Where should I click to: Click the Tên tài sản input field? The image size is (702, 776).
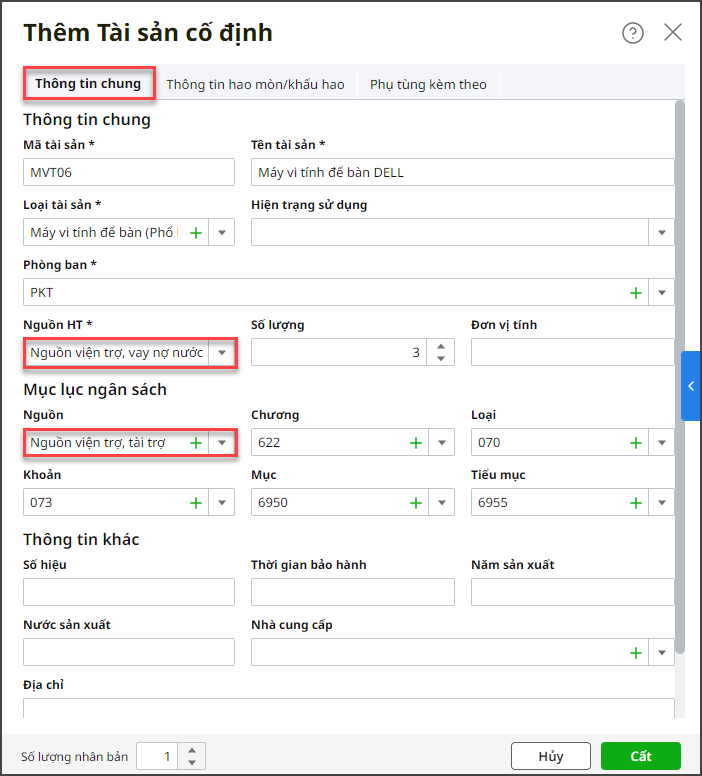462,172
